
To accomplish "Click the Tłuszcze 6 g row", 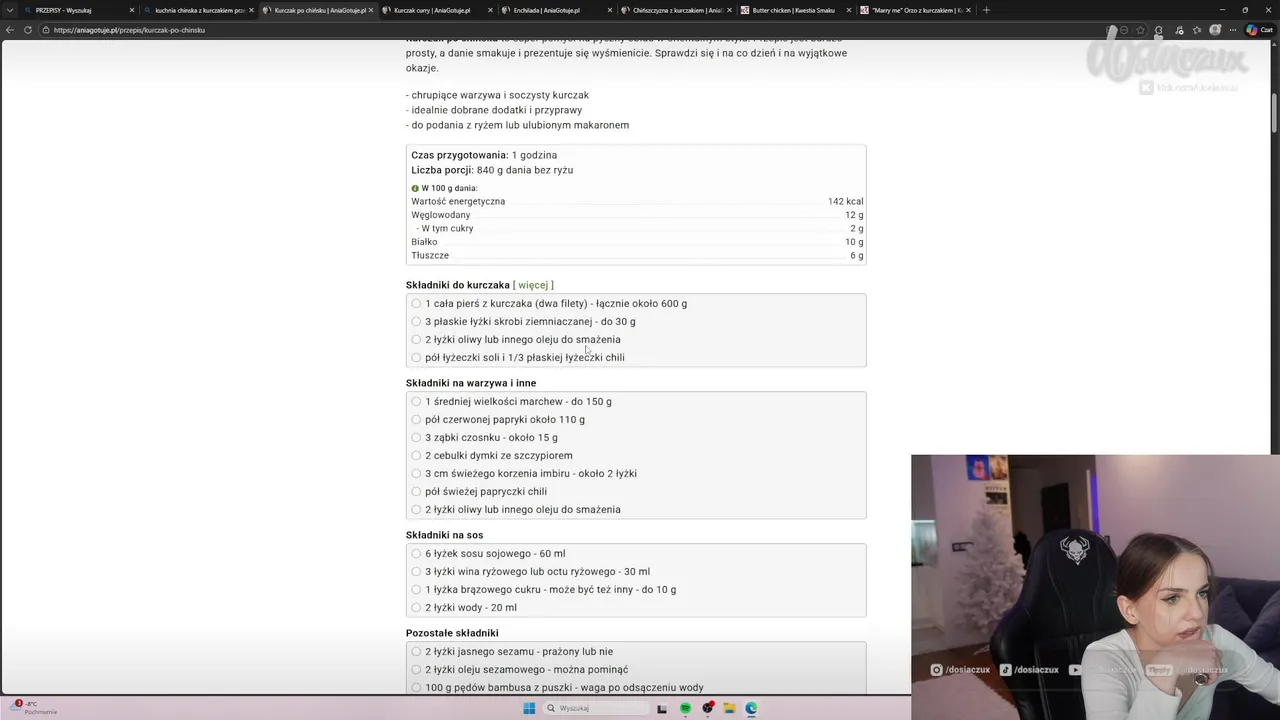I will pyautogui.click(x=637, y=255).
